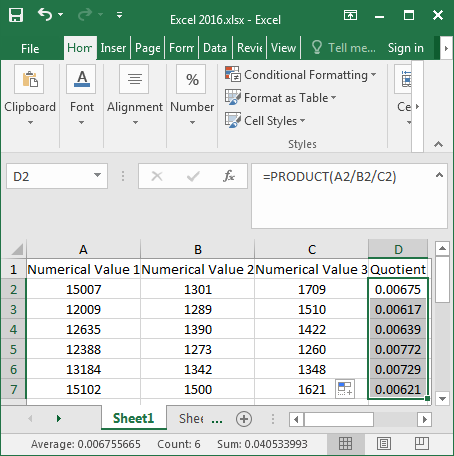Click the Redo arrow icon
The image size is (454, 456).
85,15
